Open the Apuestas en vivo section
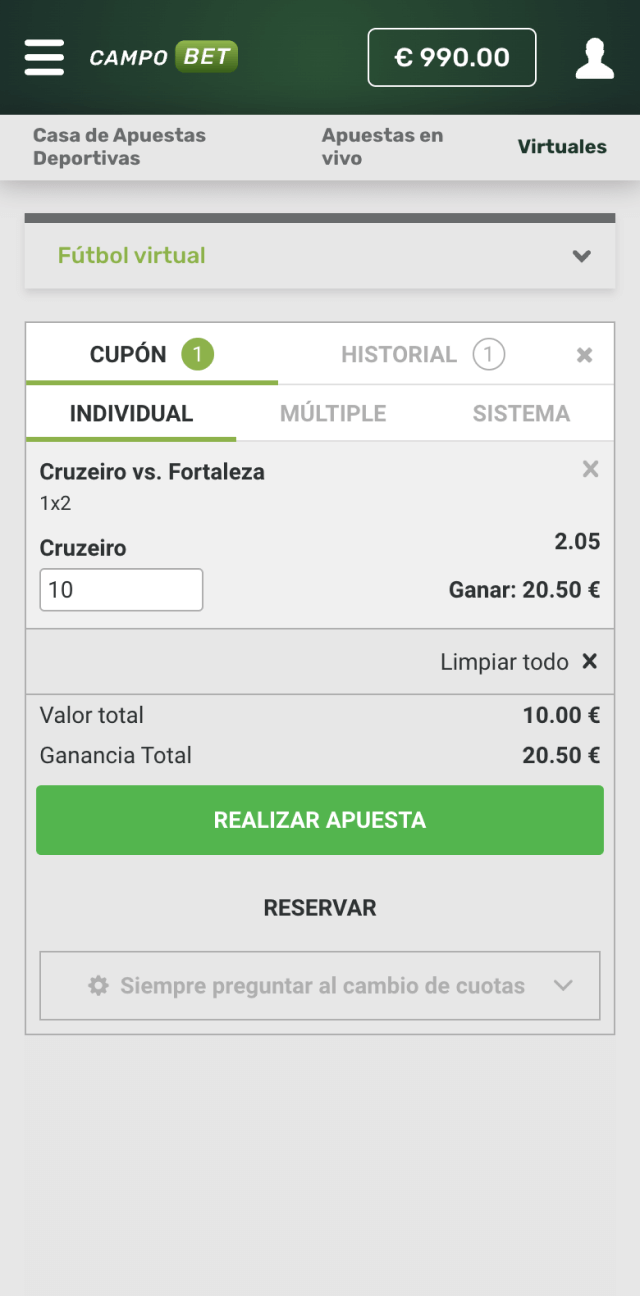 [382, 147]
